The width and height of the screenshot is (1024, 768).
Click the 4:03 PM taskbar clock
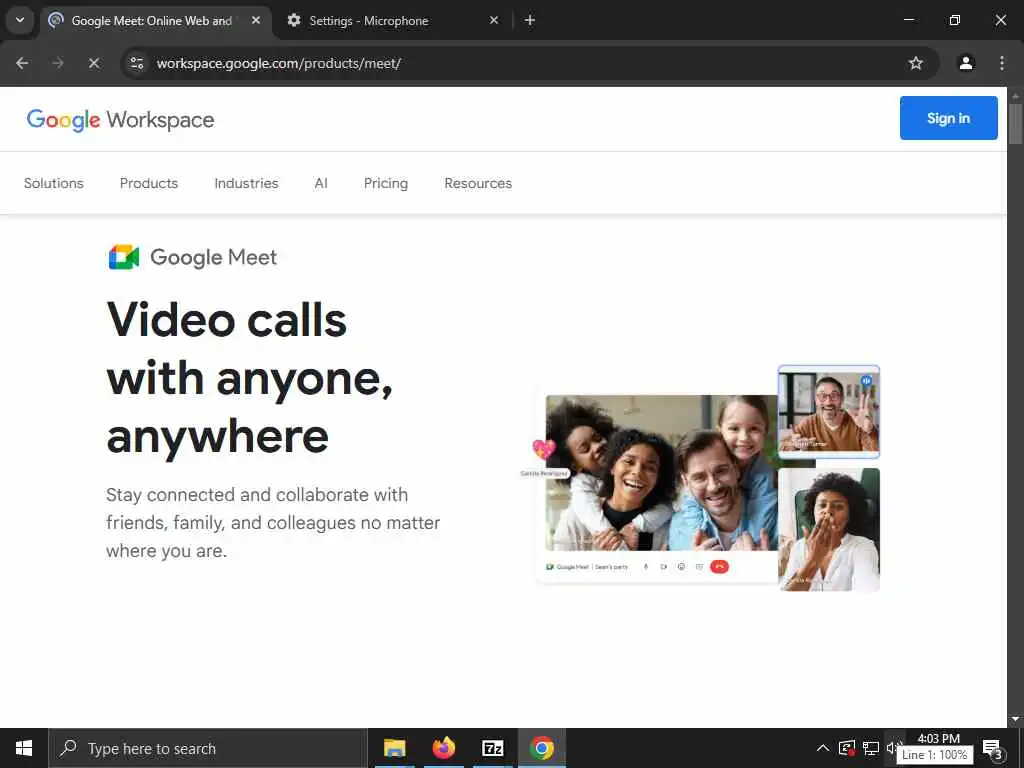938,739
